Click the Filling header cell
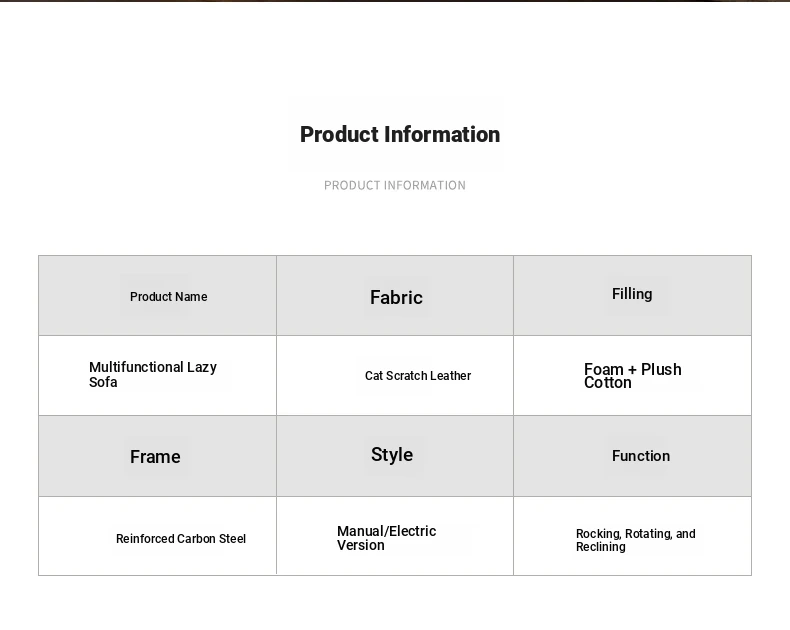This screenshot has width=790, height=630. (632, 295)
